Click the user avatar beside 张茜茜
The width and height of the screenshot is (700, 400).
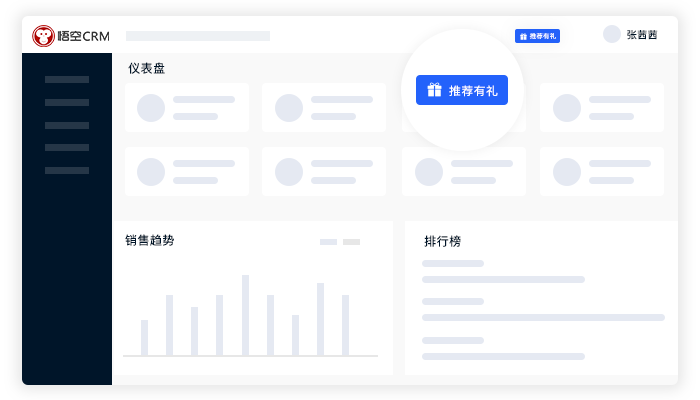[x=611, y=34]
